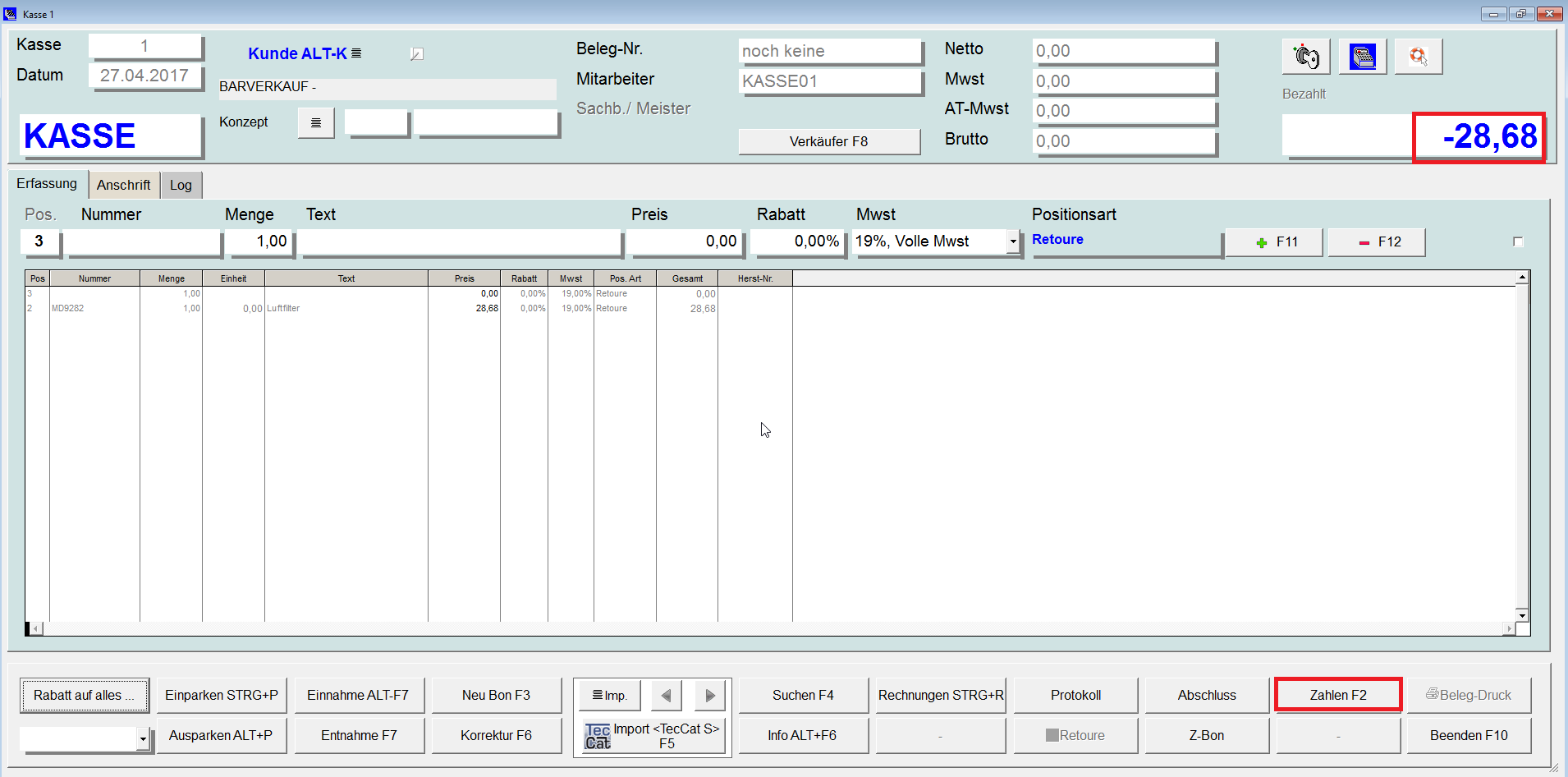Click the Beleg-Nr. field noch keine
This screenshot has width=1568, height=777.
(829, 51)
